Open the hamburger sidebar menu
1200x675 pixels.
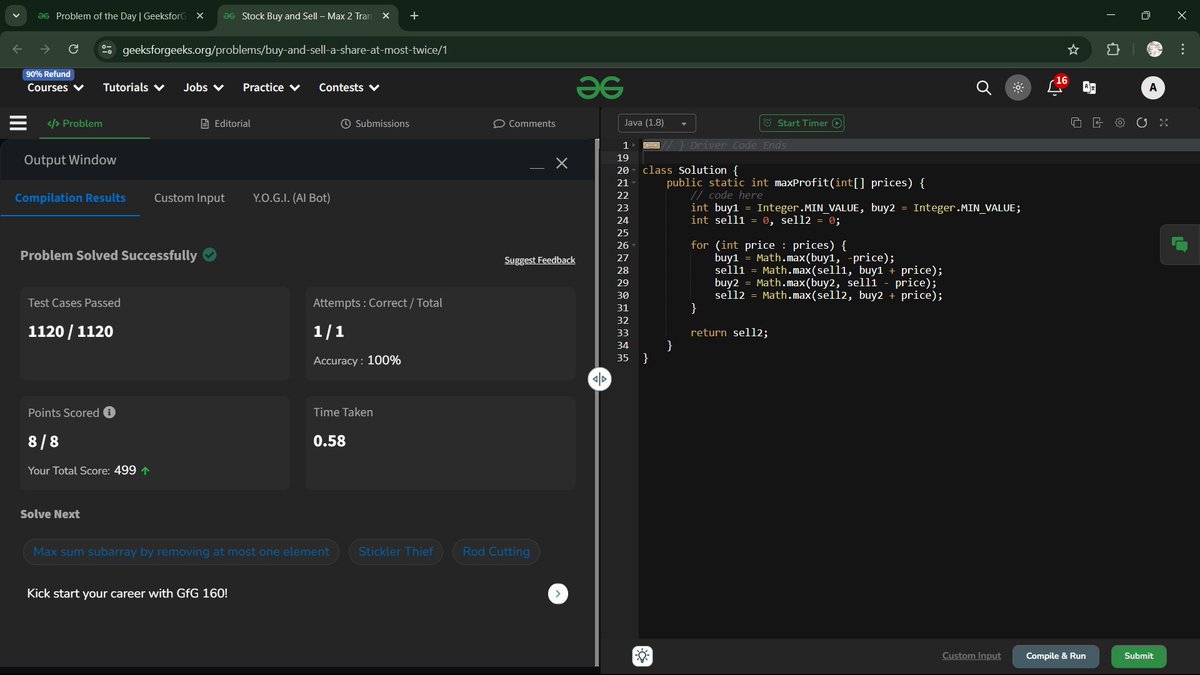(x=18, y=123)
